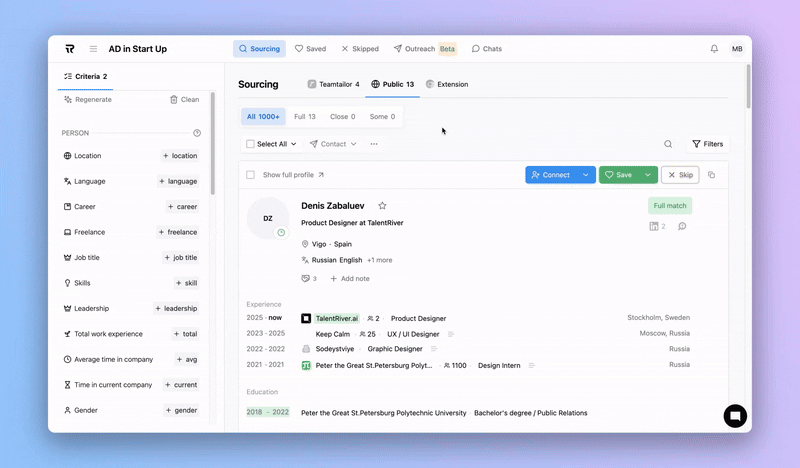The image size is (800, 468).
Task: Click the Filters button
Action: coord(707,144)
